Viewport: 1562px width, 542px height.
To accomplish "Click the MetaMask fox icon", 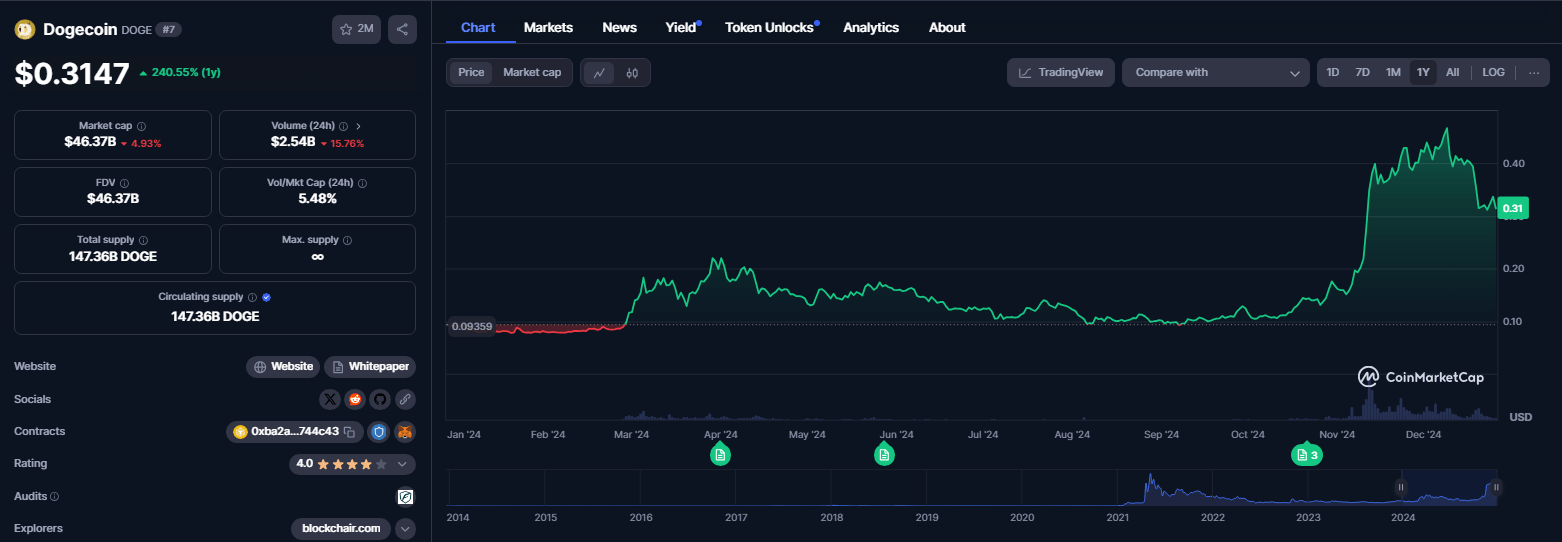I will pos(404,432).
